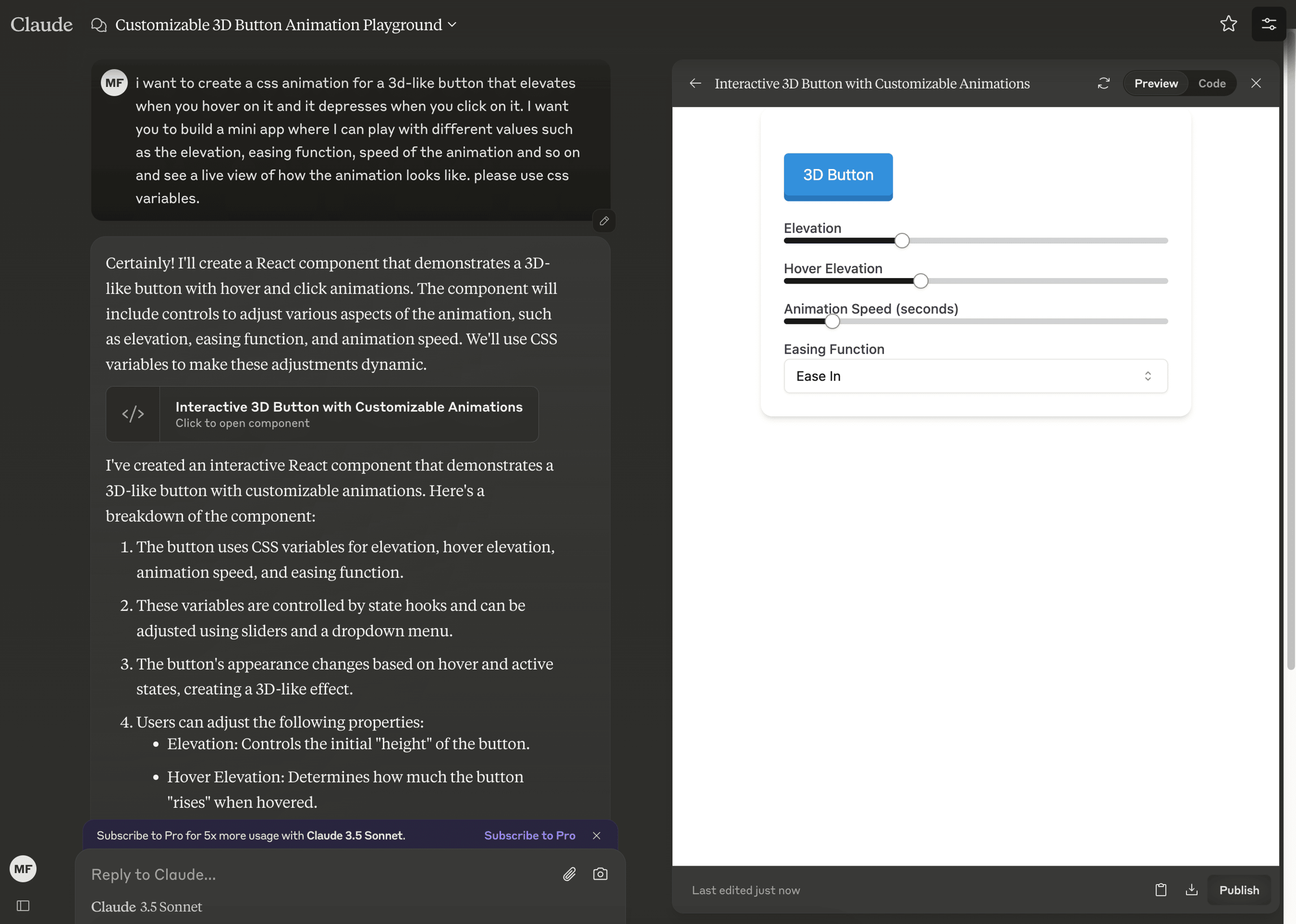Switch to the Preview tab
Screen dimensions: 1296x924
(1156, 84)
